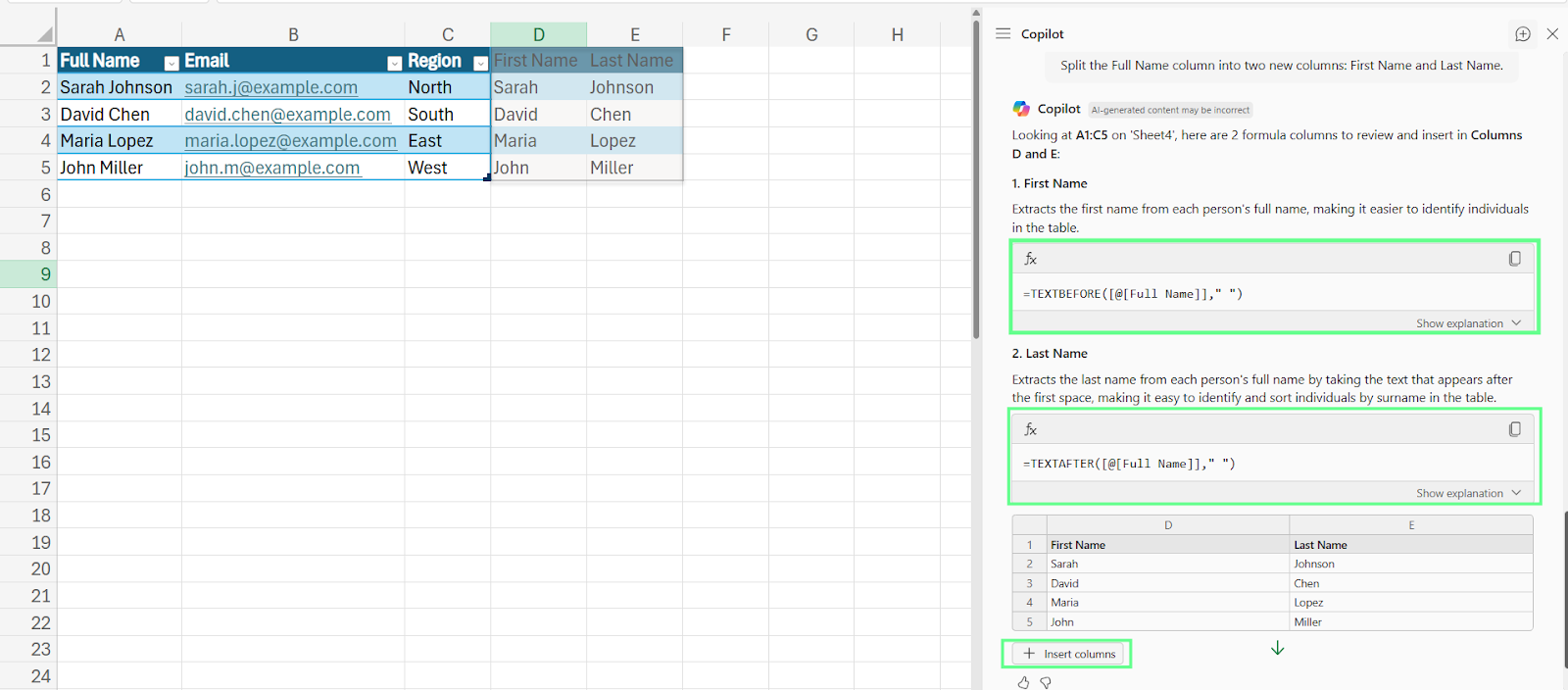Click the spreadsheet vertical scrollbar
This screenshot has width=1568, height=690.
(975, 176)
